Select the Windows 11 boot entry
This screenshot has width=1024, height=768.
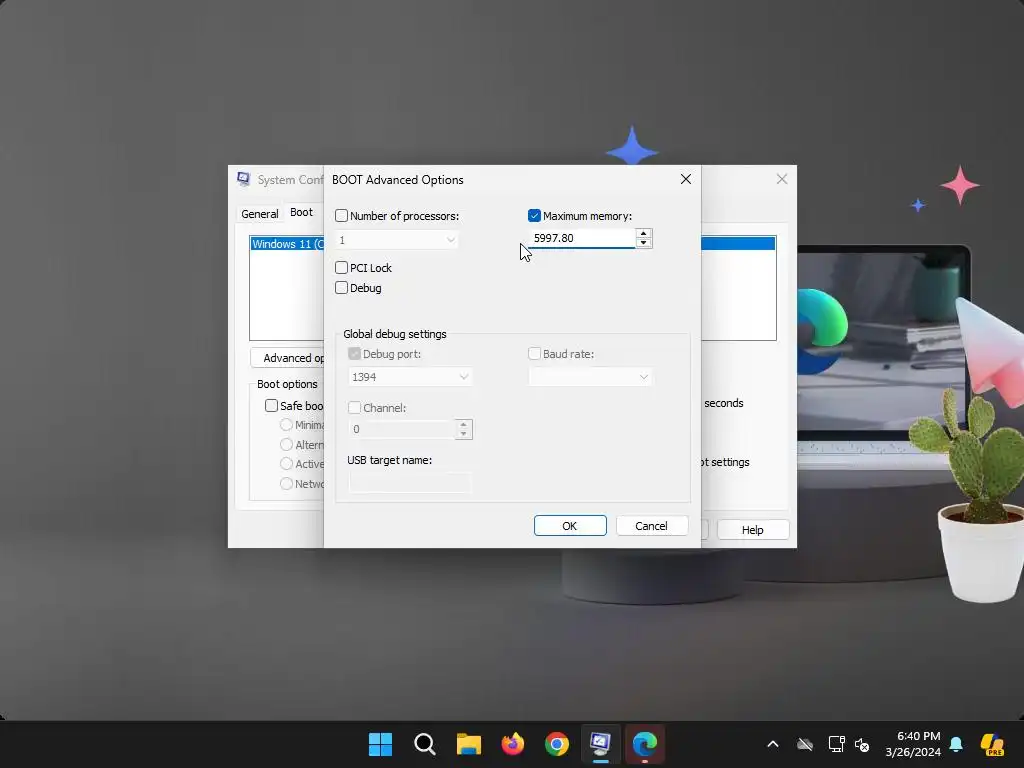click(x=287, y=244)
